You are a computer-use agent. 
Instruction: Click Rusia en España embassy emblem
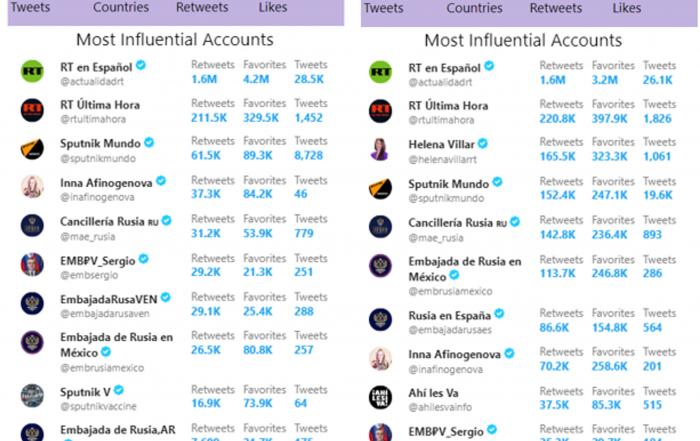point(380,320)
